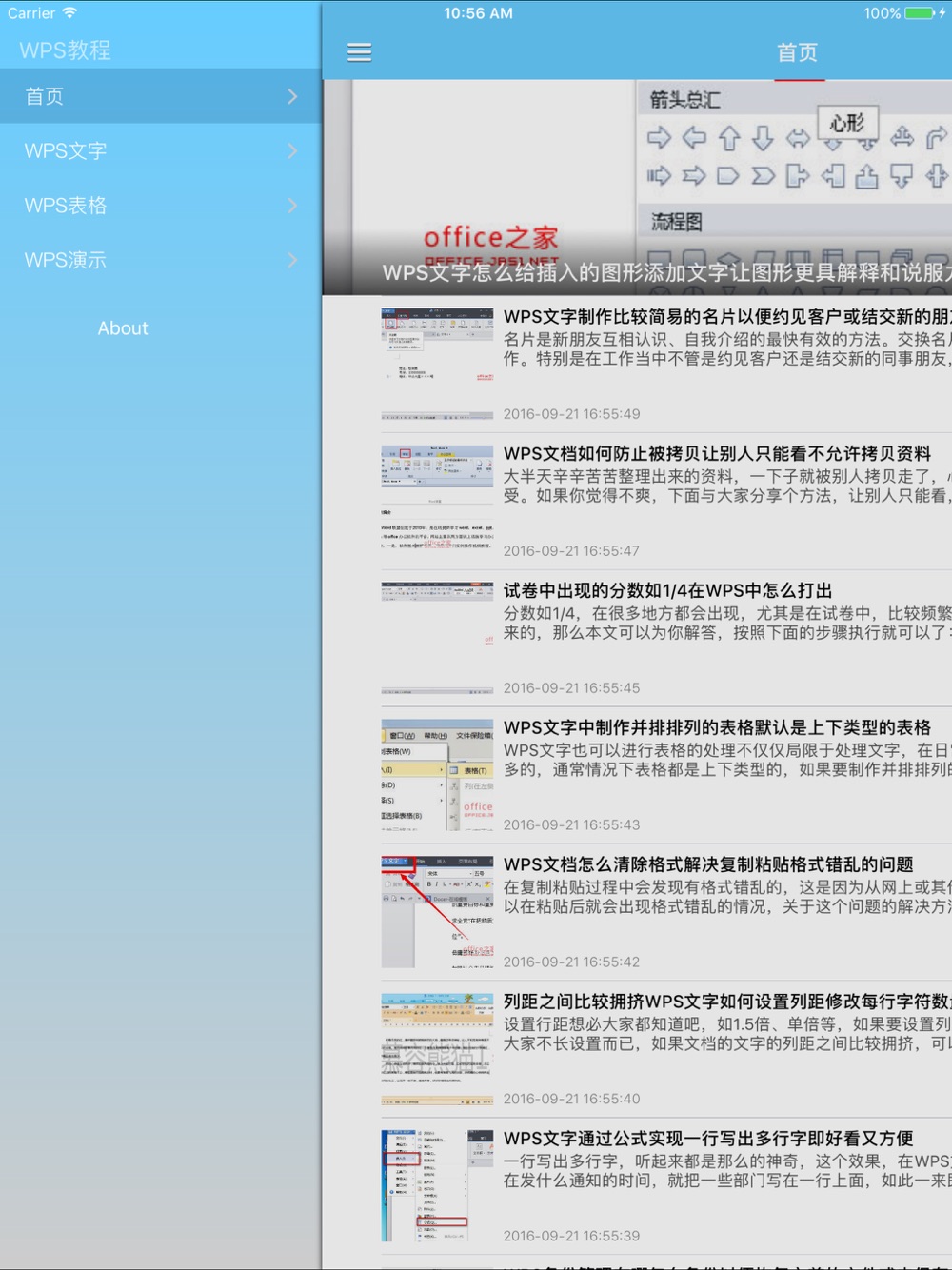Image resolution: width=952 pixels, height=1270 pixels.
Task: Open the WPS文字 sidebar item
Action: click(161, 150)
